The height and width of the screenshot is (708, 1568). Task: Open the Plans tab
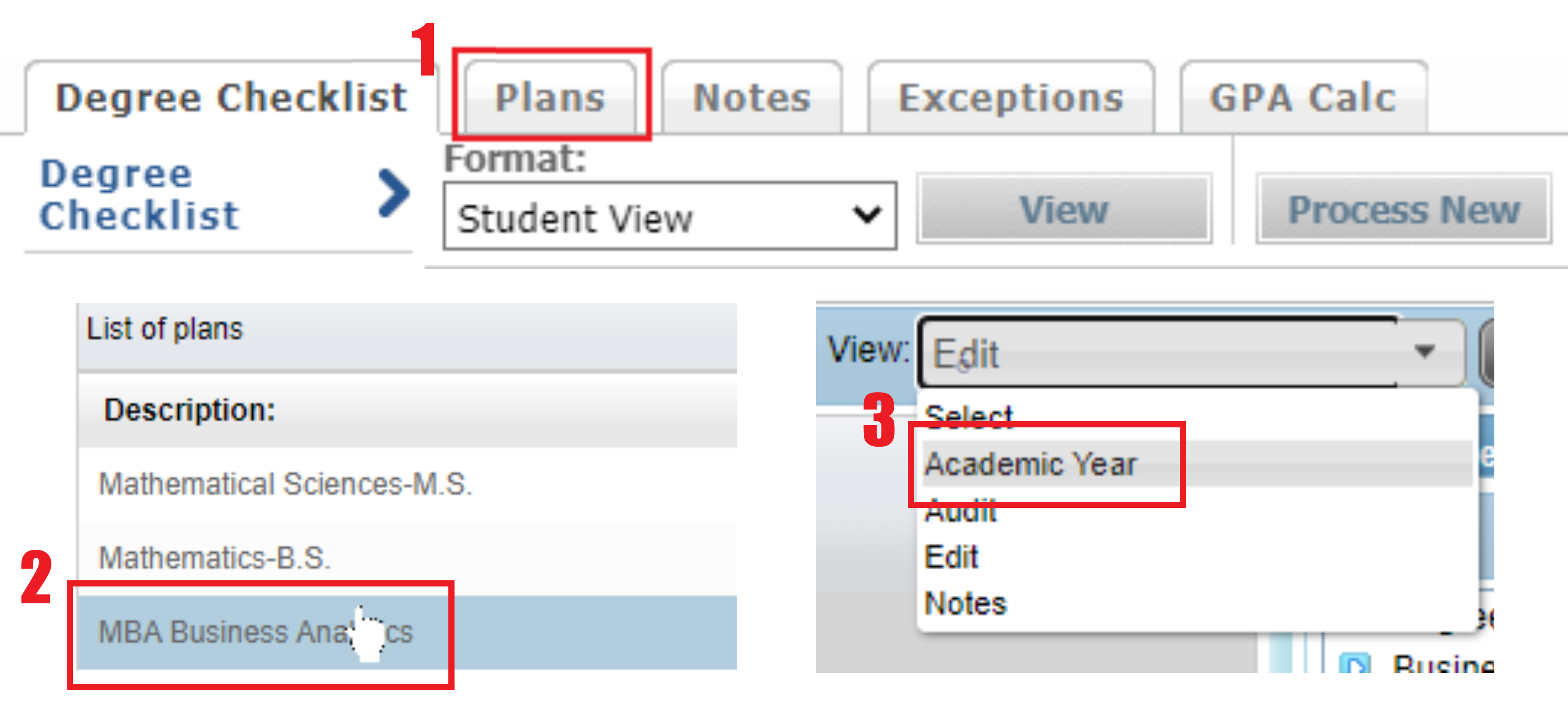[550, 98]
